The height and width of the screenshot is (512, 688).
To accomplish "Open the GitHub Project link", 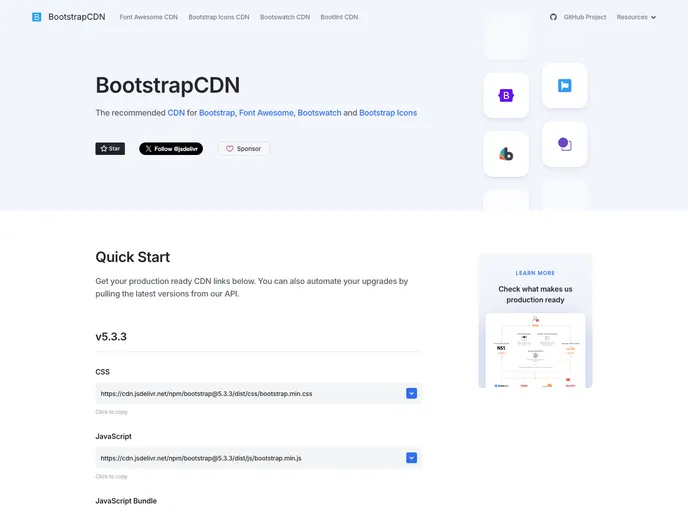I will coord(585,17).
